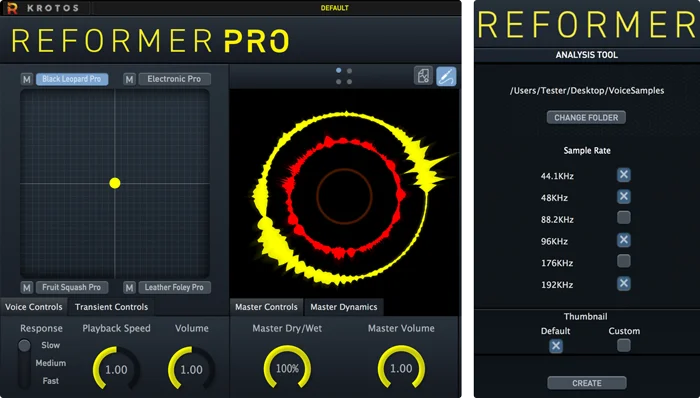The image size is (700, 398).
Task: Select the Slow response label
Action: point(50,345)
